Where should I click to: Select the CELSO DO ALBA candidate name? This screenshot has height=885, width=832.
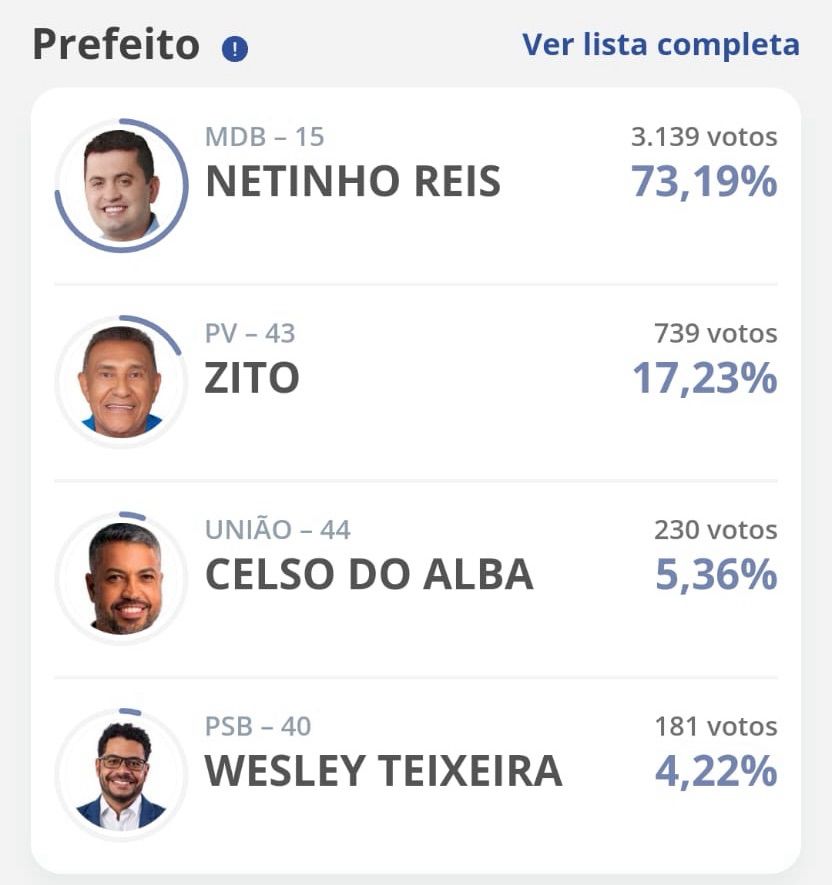point(368,575)
